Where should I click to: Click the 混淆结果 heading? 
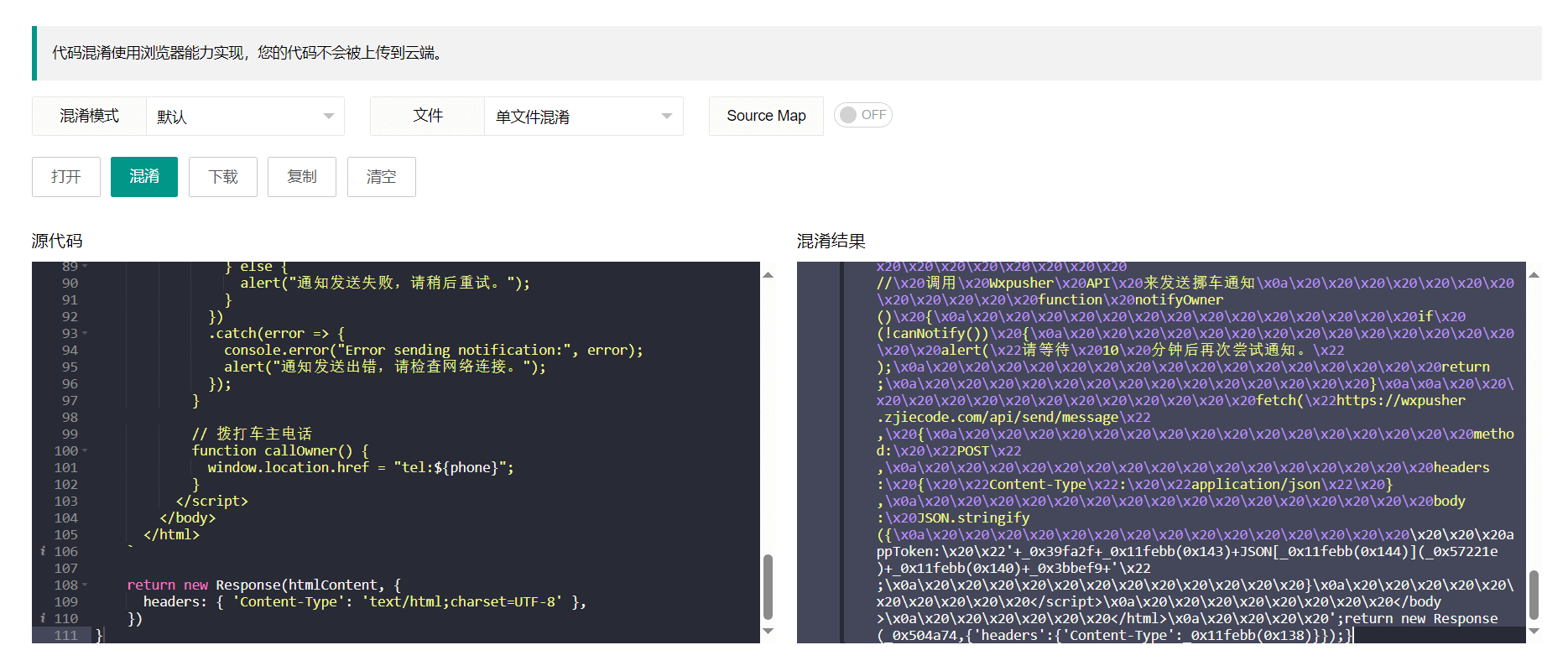831,242
